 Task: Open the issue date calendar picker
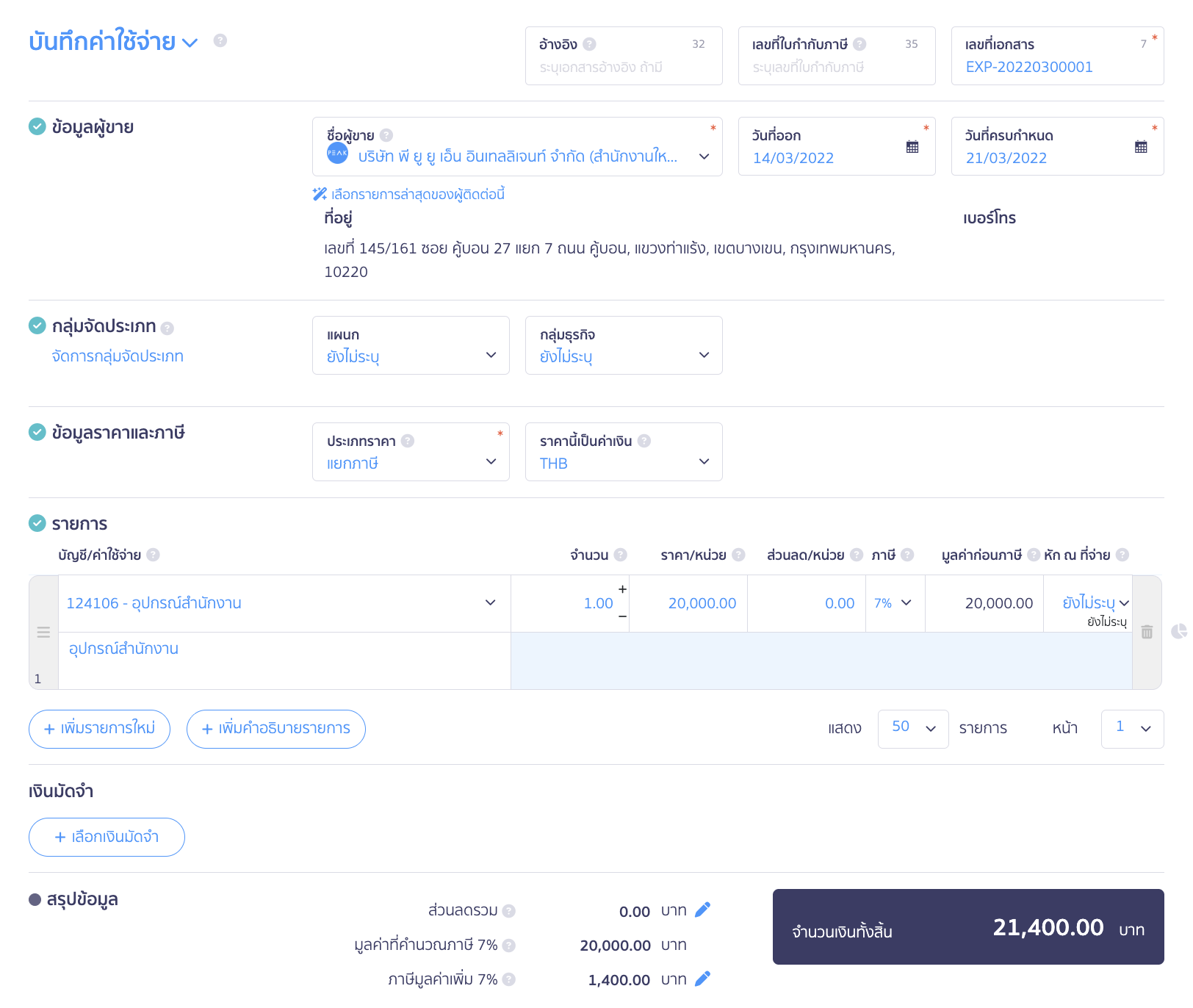[x=912, y=147]
